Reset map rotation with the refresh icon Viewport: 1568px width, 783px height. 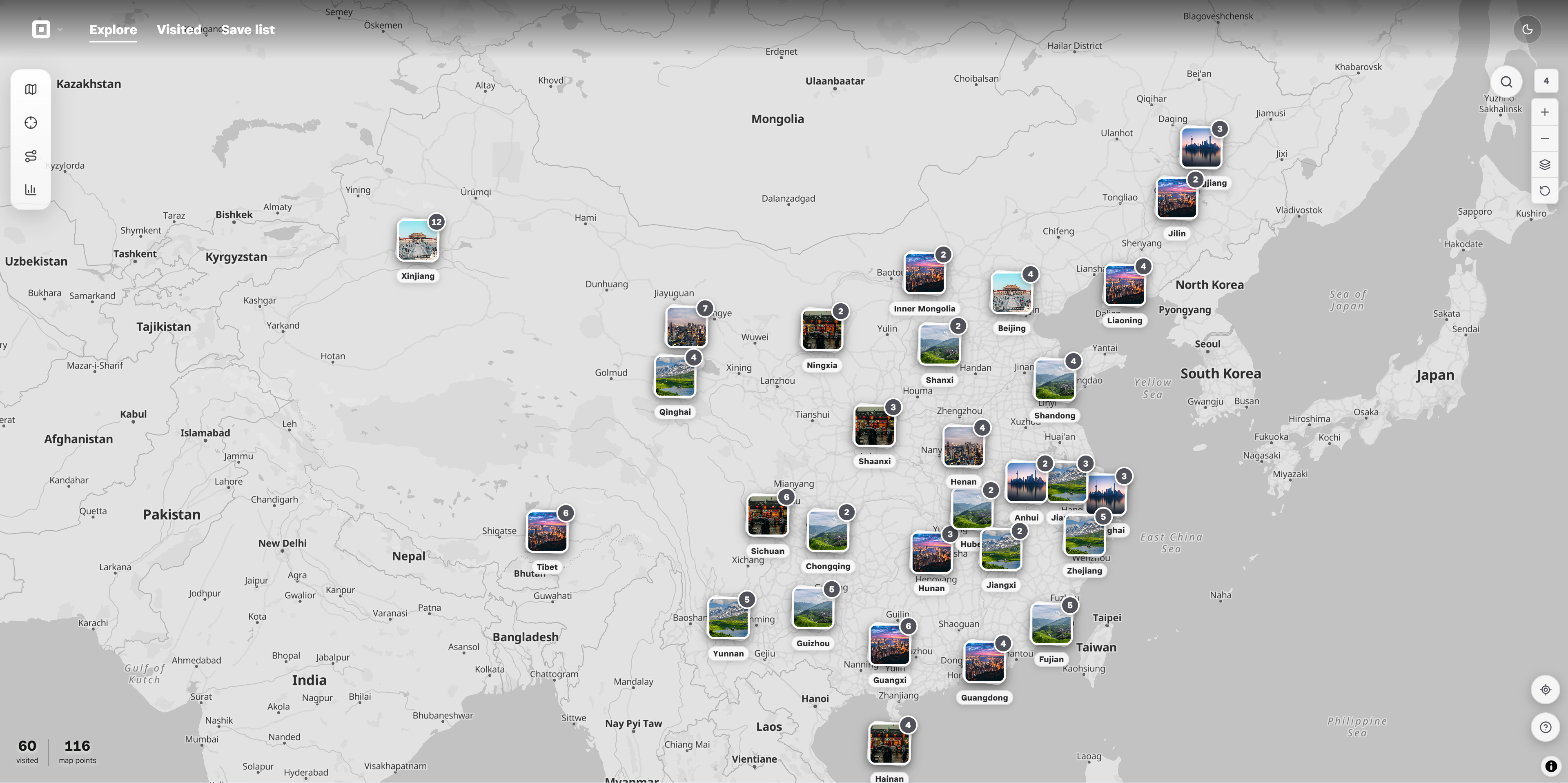(1545, 191)
